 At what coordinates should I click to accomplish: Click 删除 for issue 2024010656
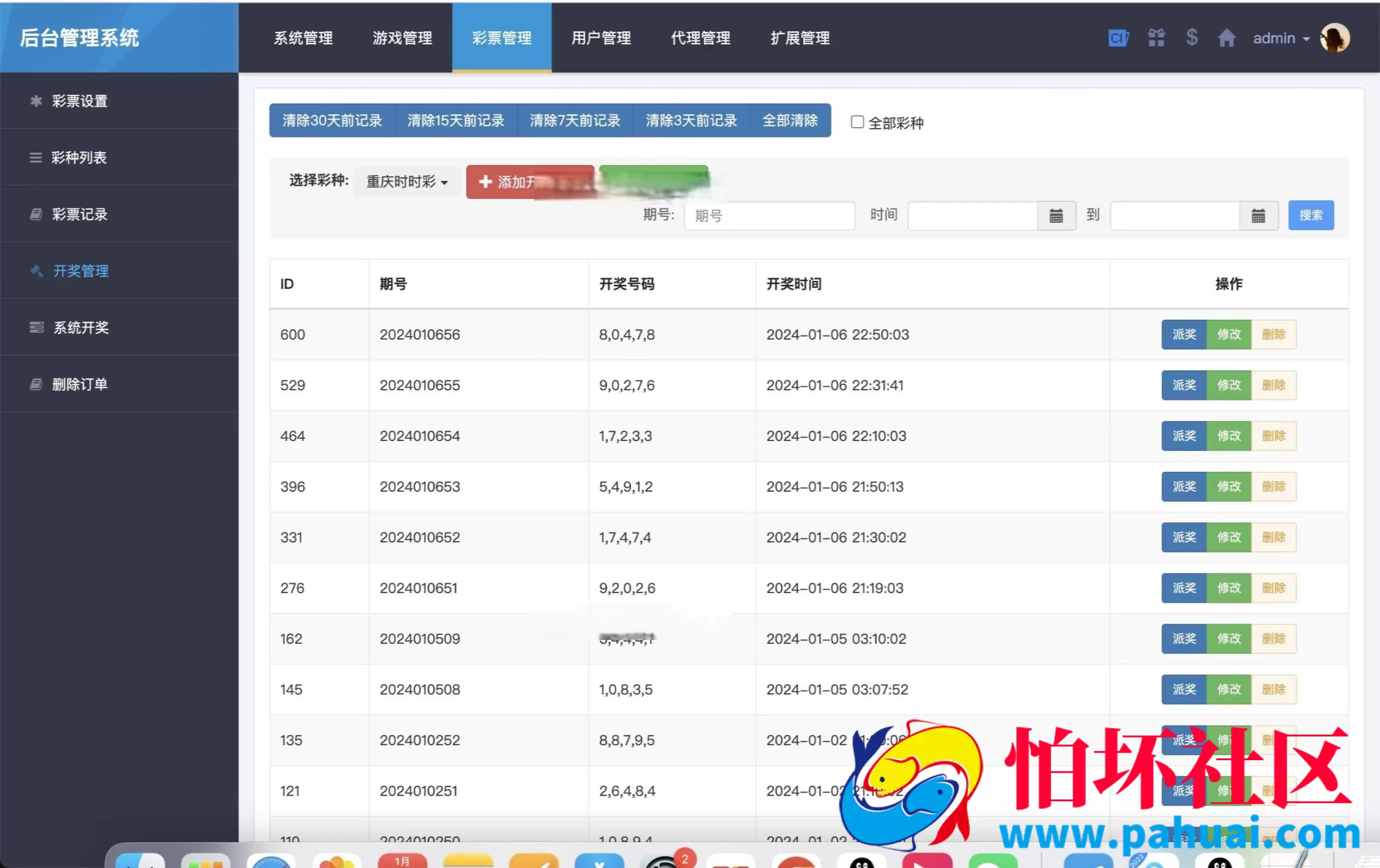pos(1273,334)
